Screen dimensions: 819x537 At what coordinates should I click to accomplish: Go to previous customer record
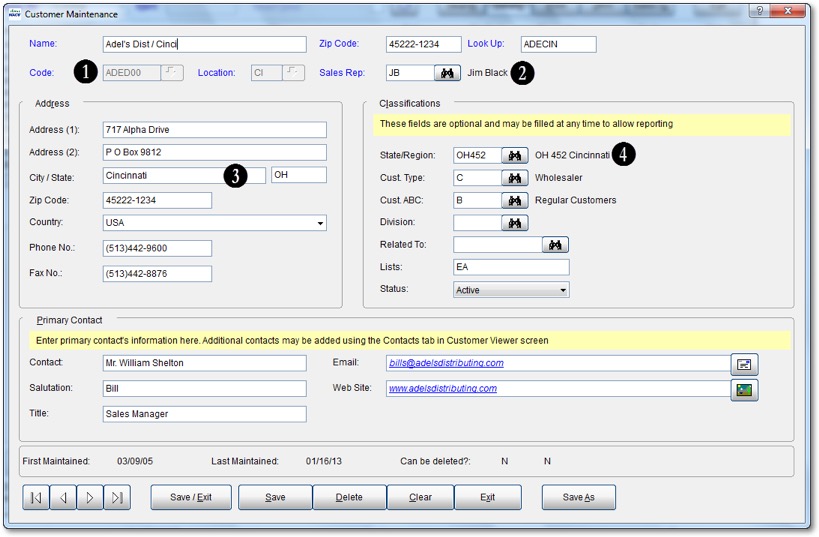coord(63,497)
